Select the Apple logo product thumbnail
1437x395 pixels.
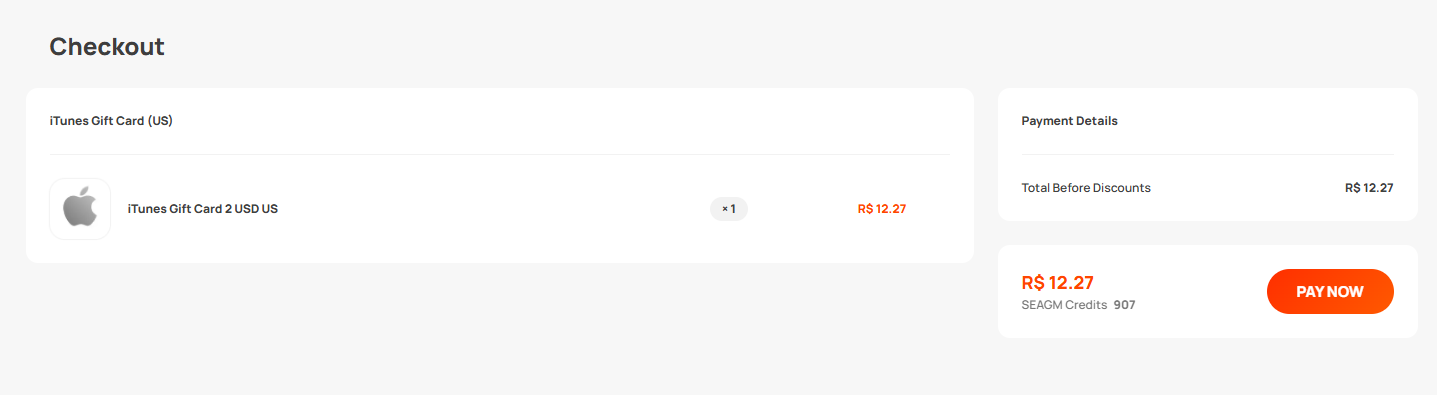80,209
